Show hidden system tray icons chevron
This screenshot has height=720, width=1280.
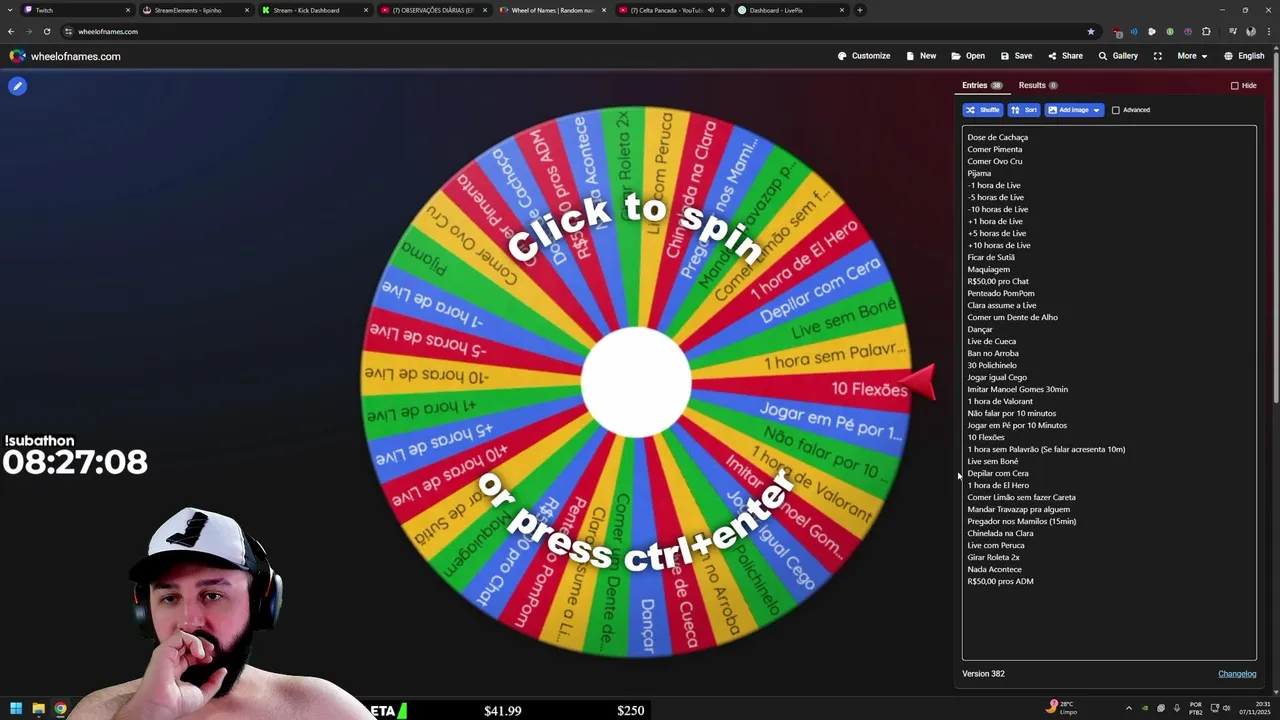(x=1128, y=709)
